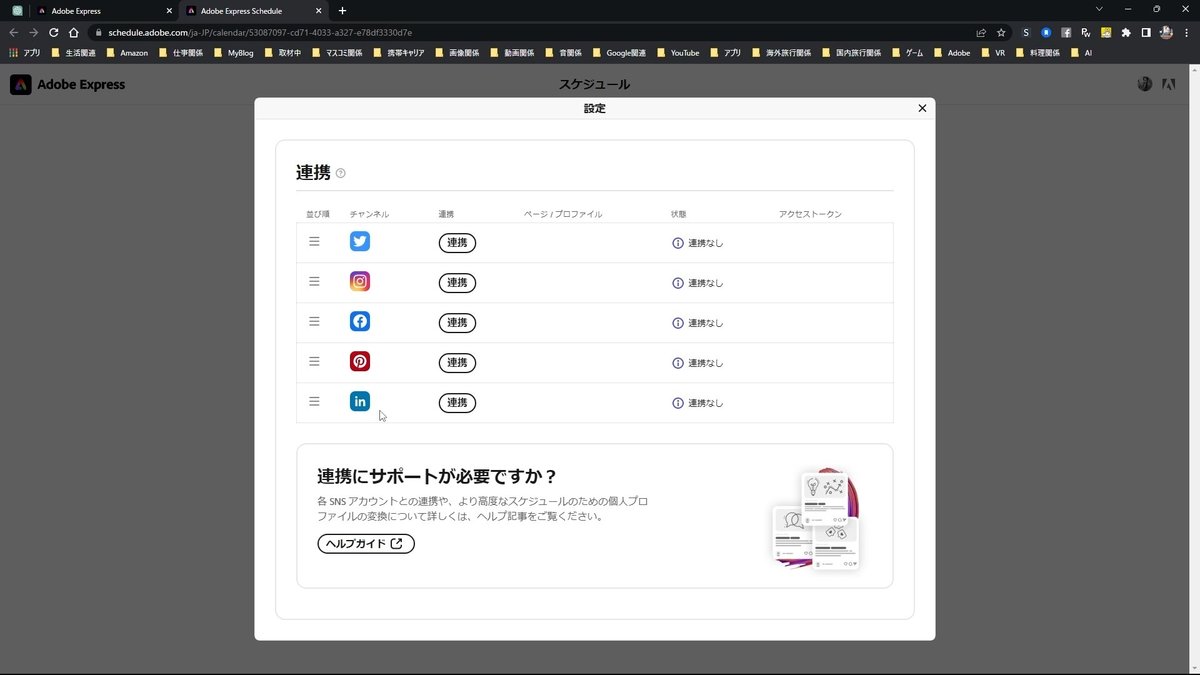Open a new browser tab
This screenshot has height=675, width=1200.
tap(342, 11)
